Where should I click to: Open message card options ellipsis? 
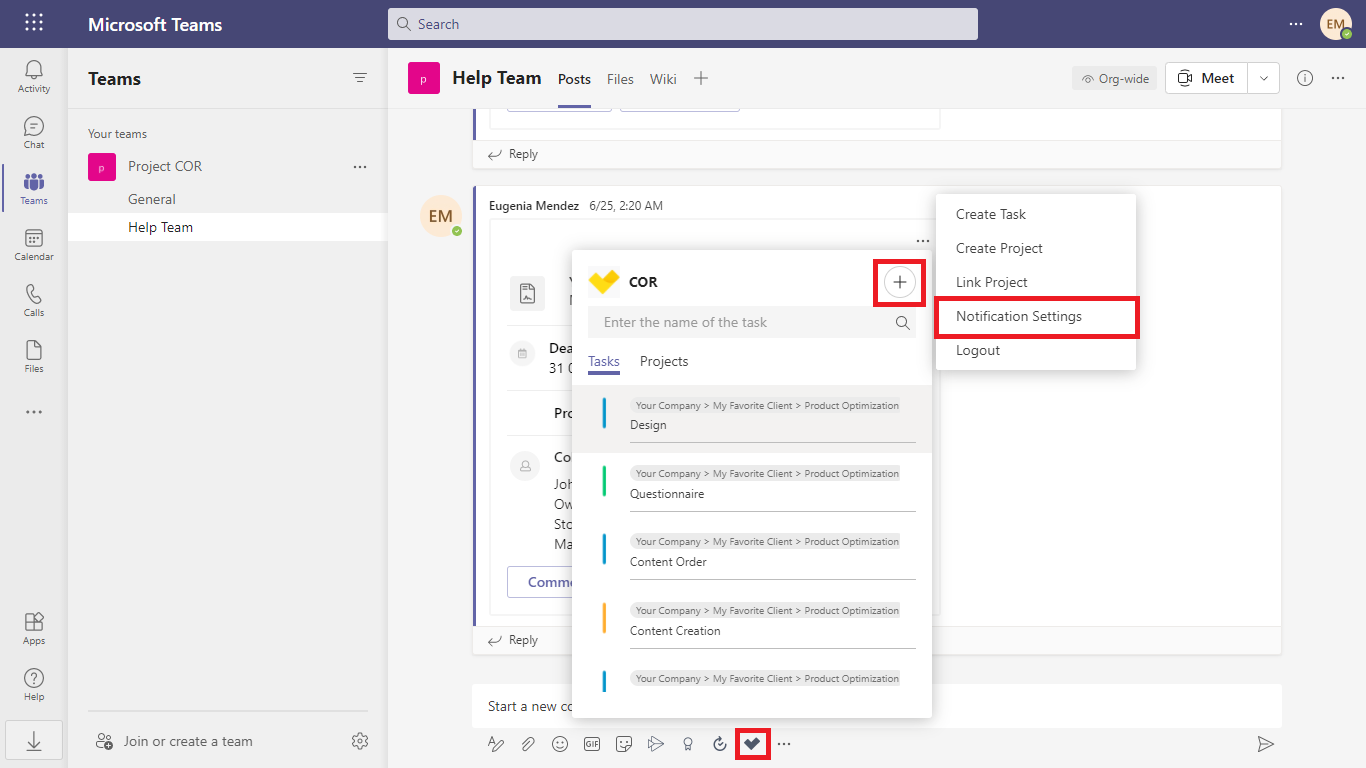pyautogui.click(x=922, y=241)
